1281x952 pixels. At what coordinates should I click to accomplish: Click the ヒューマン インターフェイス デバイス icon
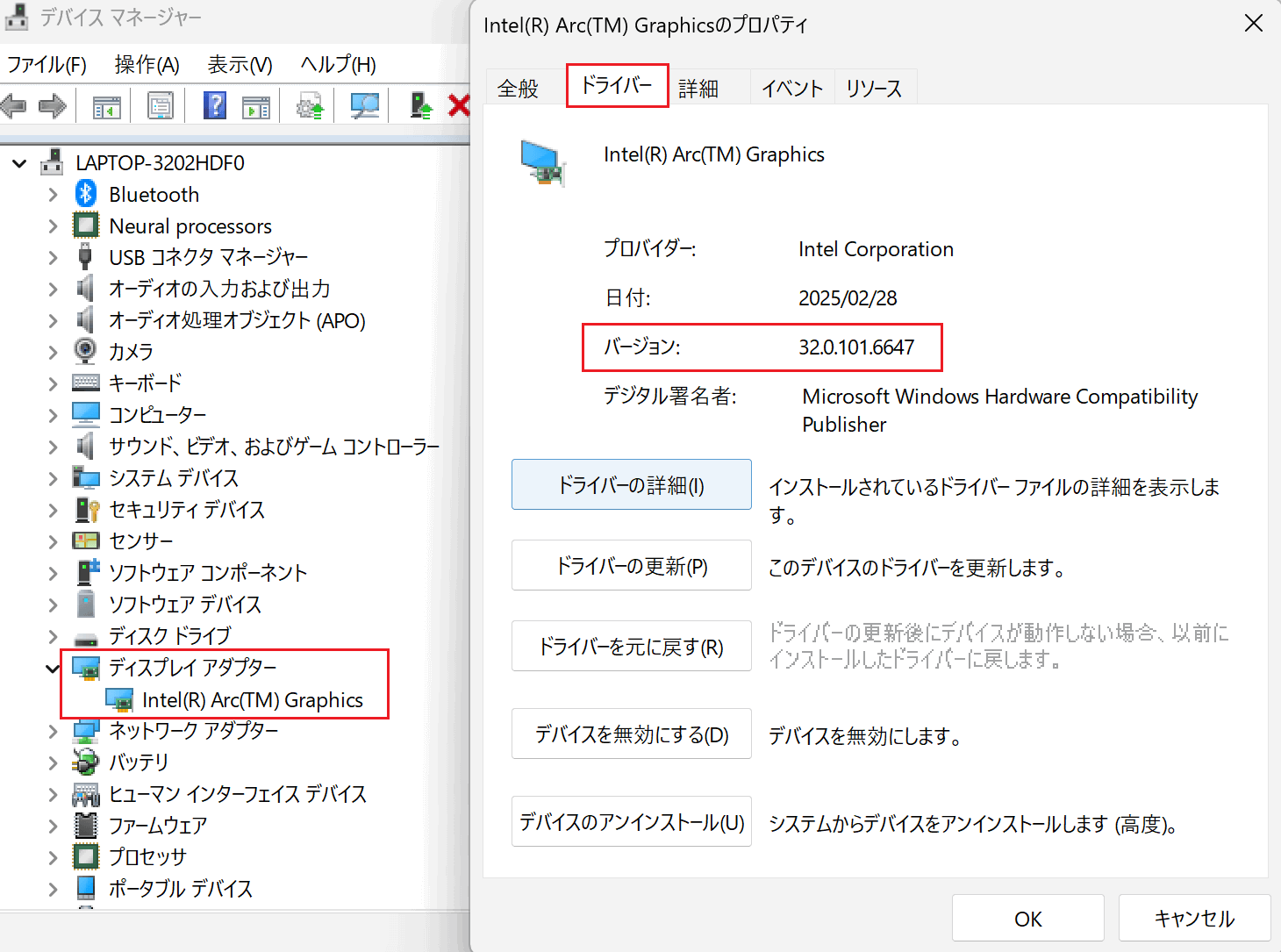86,794
